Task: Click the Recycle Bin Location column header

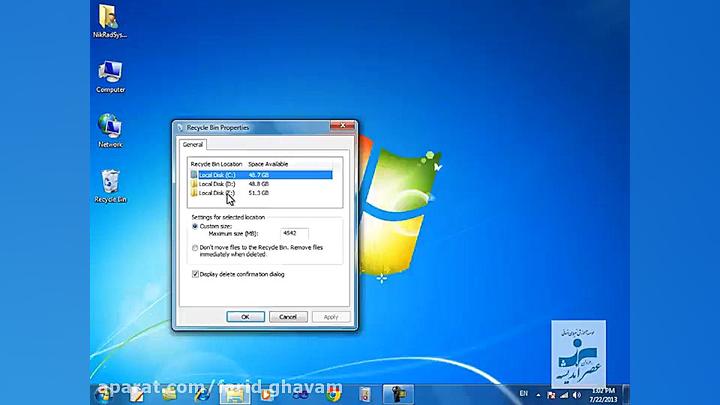Action: pyautogui.click(x=216, y=164)
